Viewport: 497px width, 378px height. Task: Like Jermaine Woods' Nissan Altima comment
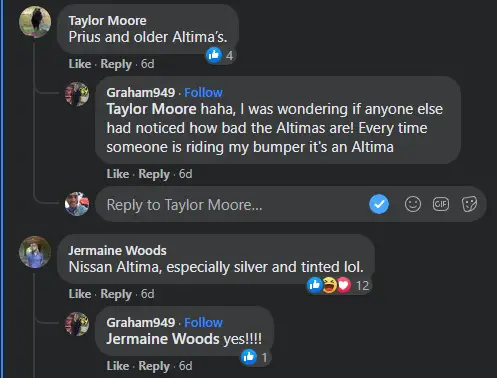coord(80,294)
